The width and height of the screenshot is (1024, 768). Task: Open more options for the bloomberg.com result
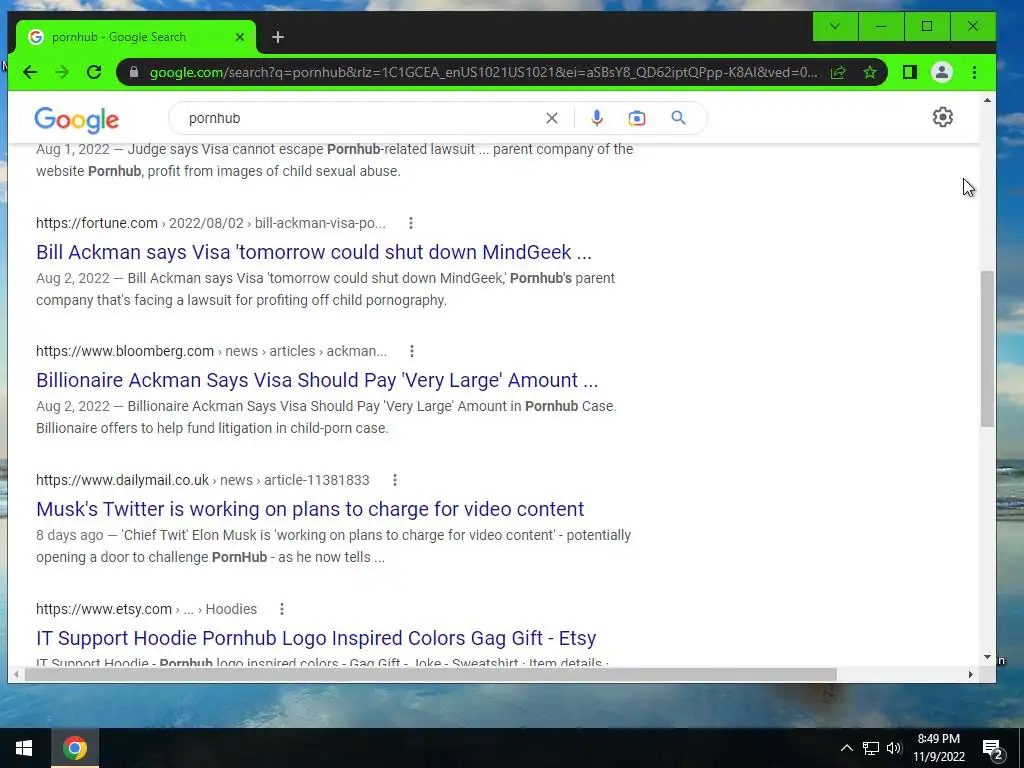coord(411,351)
